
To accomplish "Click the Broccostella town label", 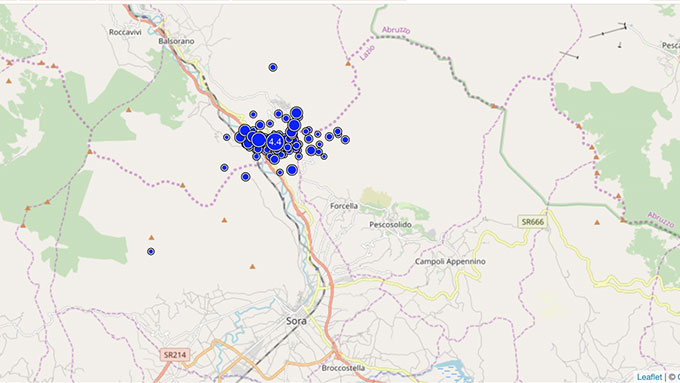I will point(343,368).
